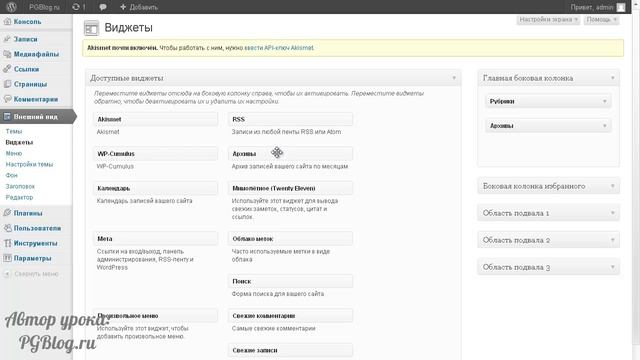This screenshot has height=360, width=640.
Task: Expand Область подвала 3 area
Action: coord(549,267)
